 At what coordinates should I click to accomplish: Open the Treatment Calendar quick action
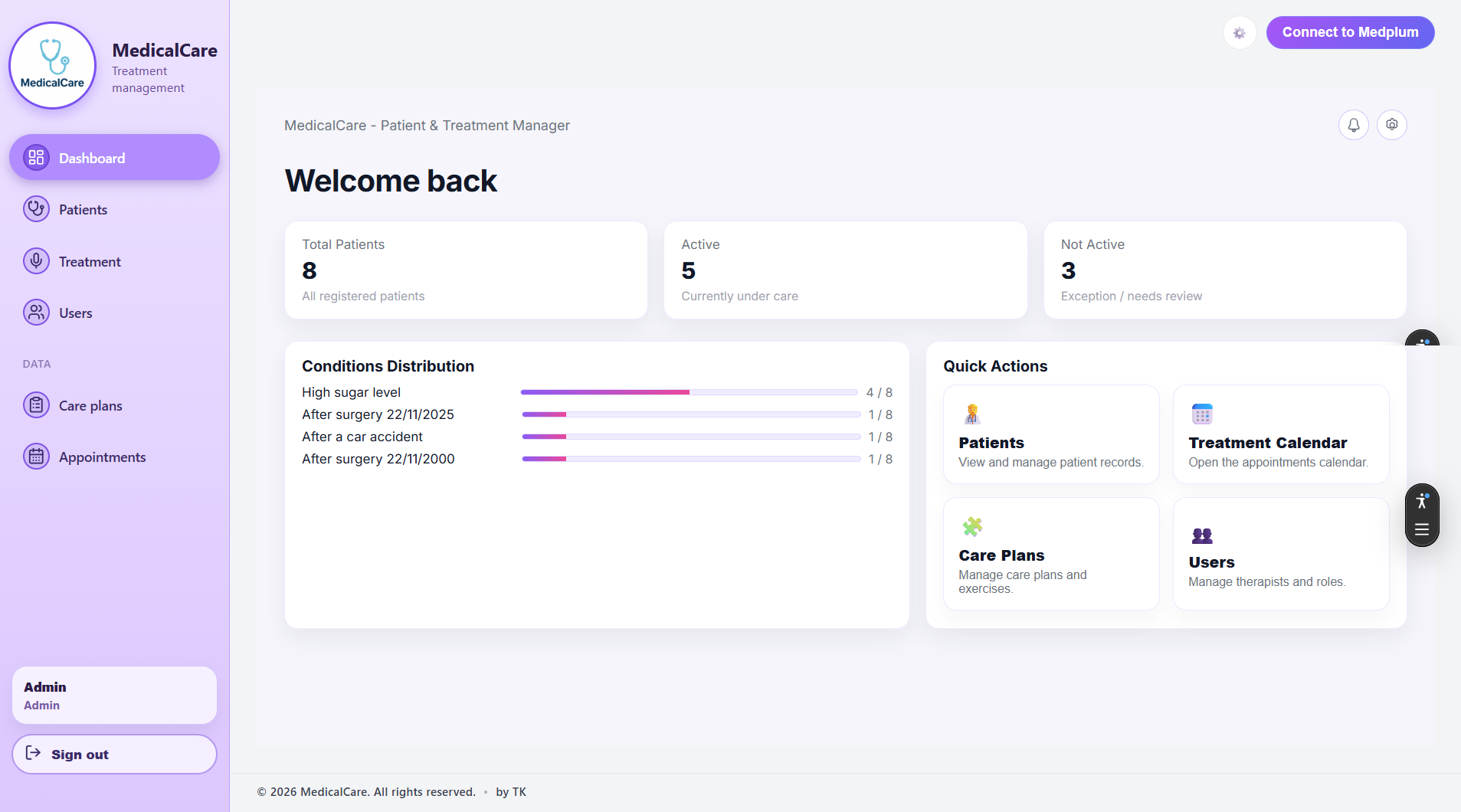[1279, 434]
